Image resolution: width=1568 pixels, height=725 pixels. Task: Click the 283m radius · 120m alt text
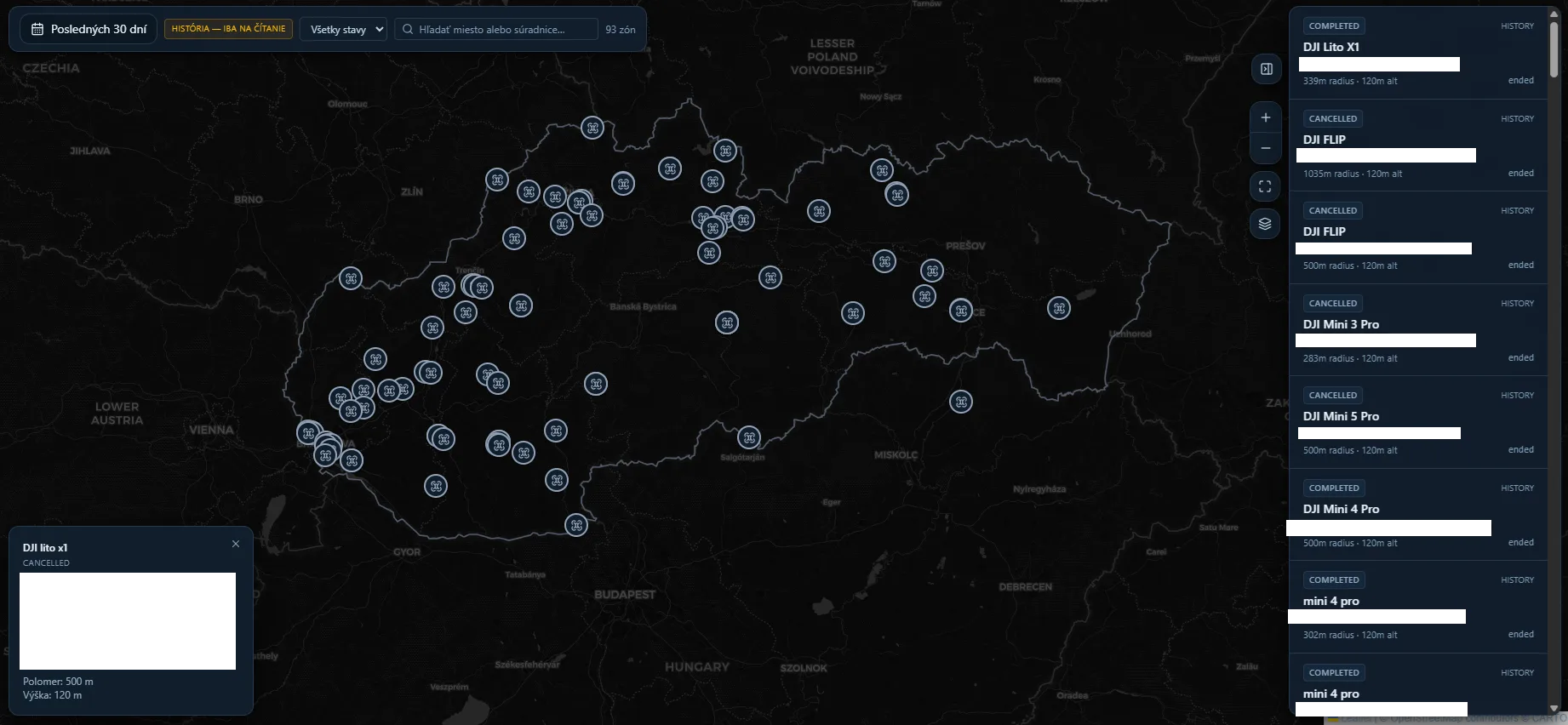tap(1350, 358)
